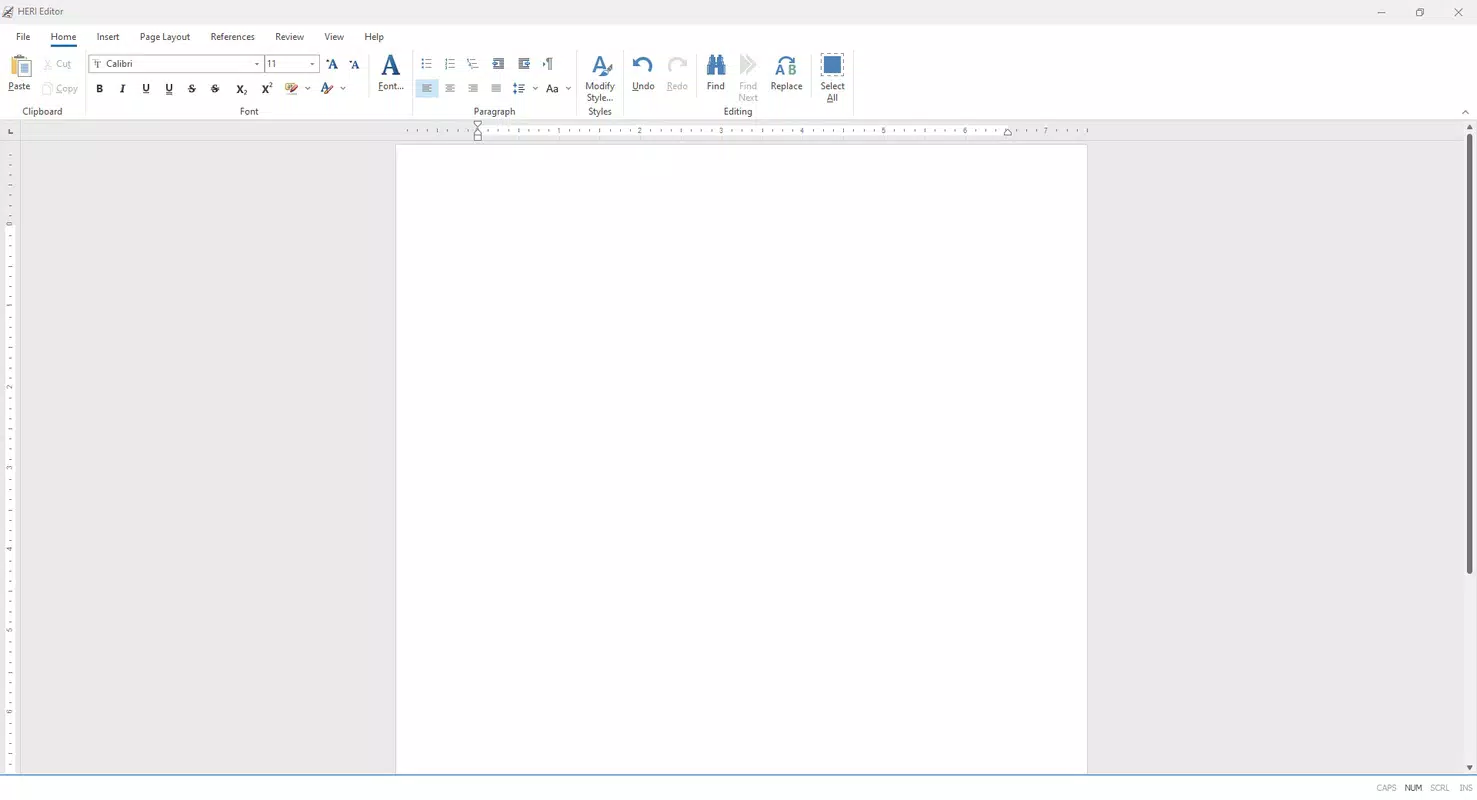Toggle single strikethrough
The image size is (1477, 800).
192,89
